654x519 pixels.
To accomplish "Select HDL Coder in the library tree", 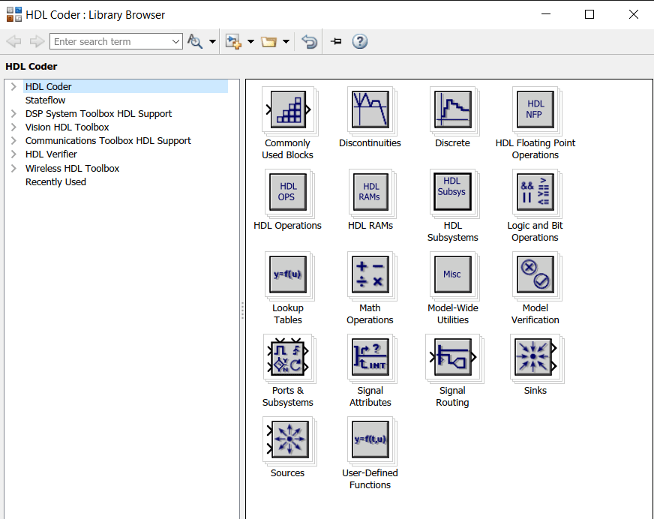I will pos(48,86).
